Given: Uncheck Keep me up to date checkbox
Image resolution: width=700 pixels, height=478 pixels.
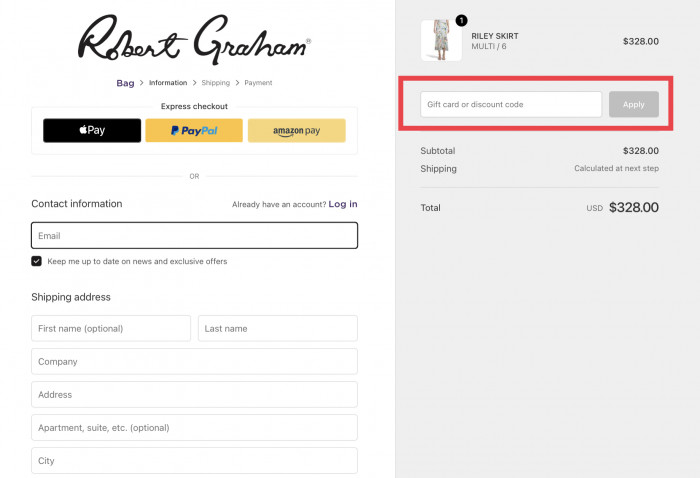Looking at the screenshot, I should coord(37,261).
